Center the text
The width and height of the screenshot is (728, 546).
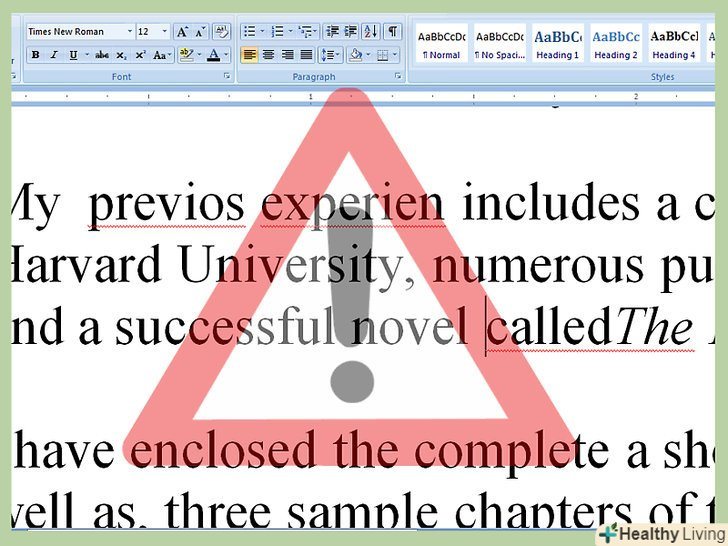[268, 55]
